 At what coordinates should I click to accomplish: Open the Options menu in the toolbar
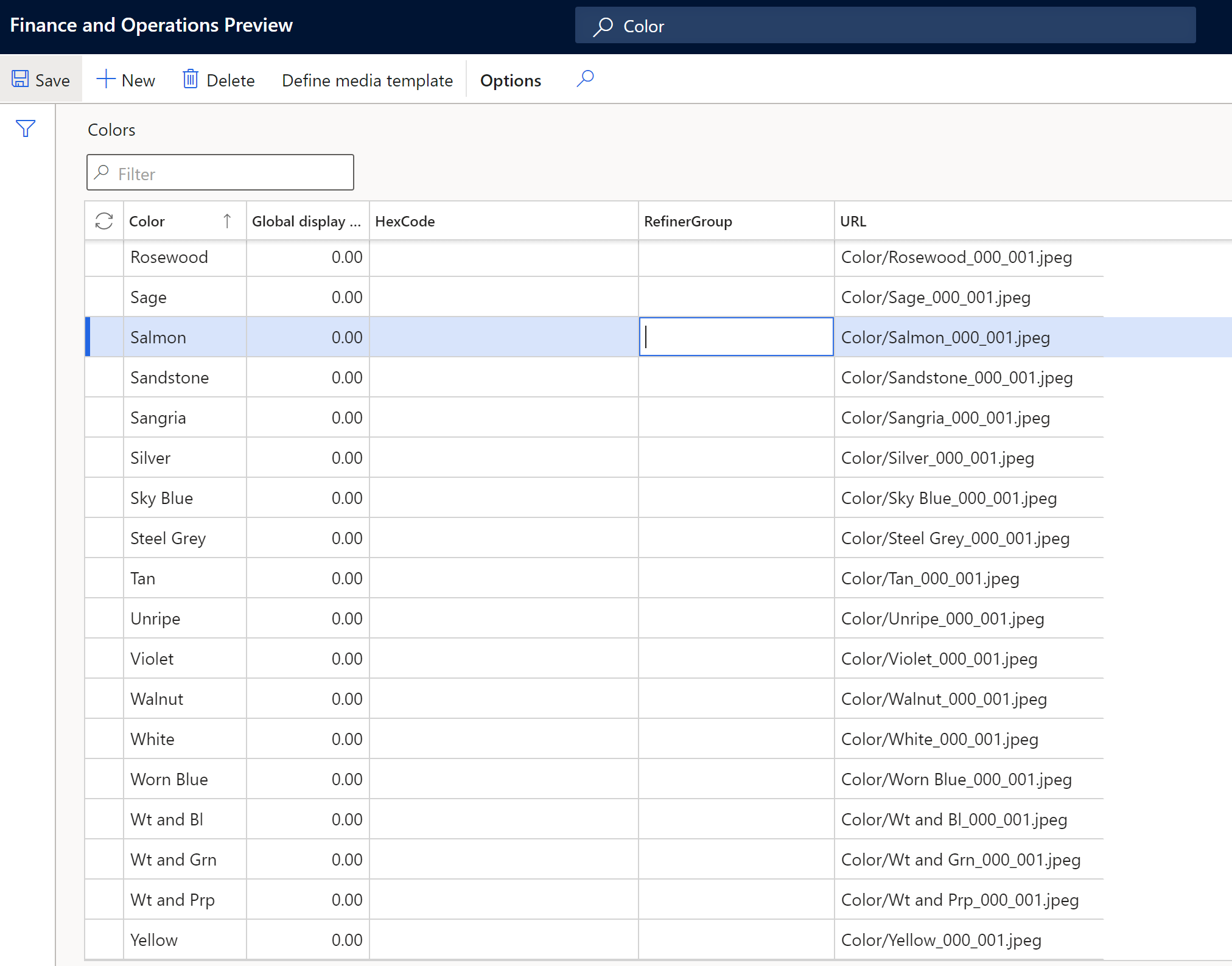tap(511, 79)
